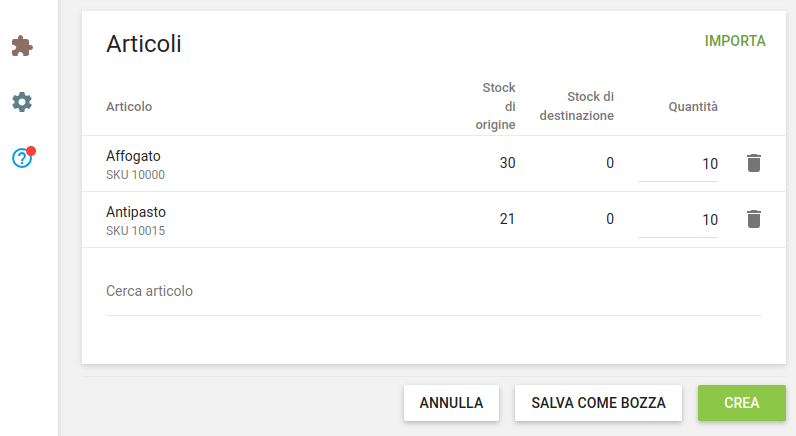Select the Antipasto item name
The image size is (796, 436).
pyautogui.click(x=136, y=212)
